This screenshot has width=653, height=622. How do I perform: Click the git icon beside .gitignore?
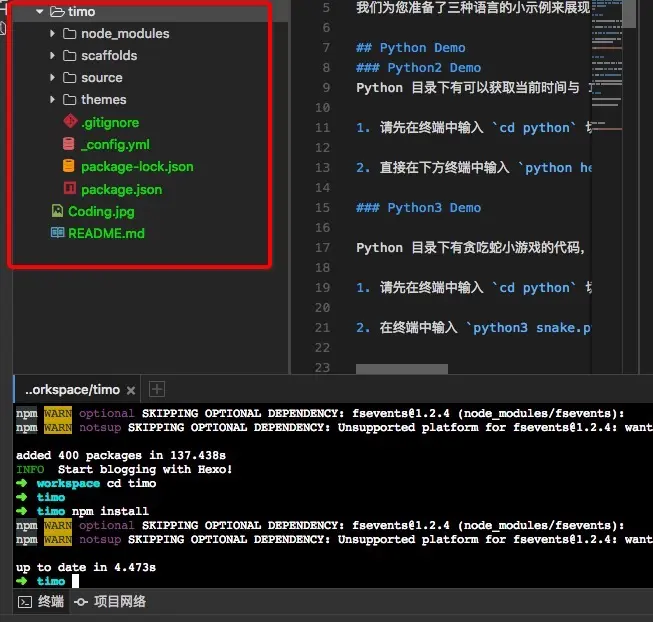(x=70, y=122)
